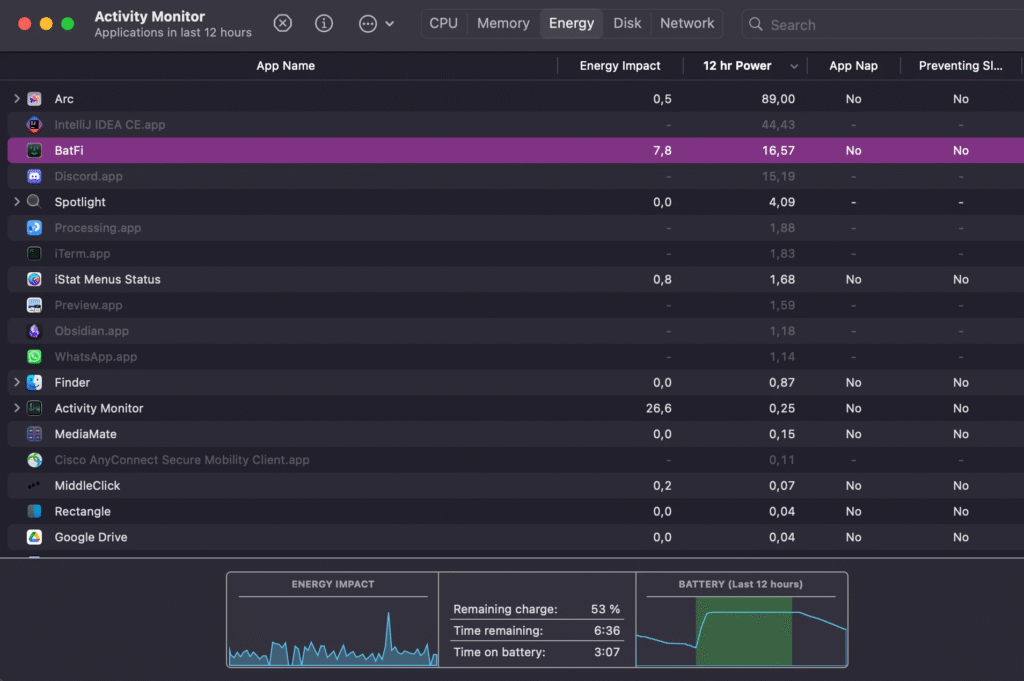Click the Preview app icon
Image resolution: width=1024 pixels, height=681 pixels.
point(34,305)
